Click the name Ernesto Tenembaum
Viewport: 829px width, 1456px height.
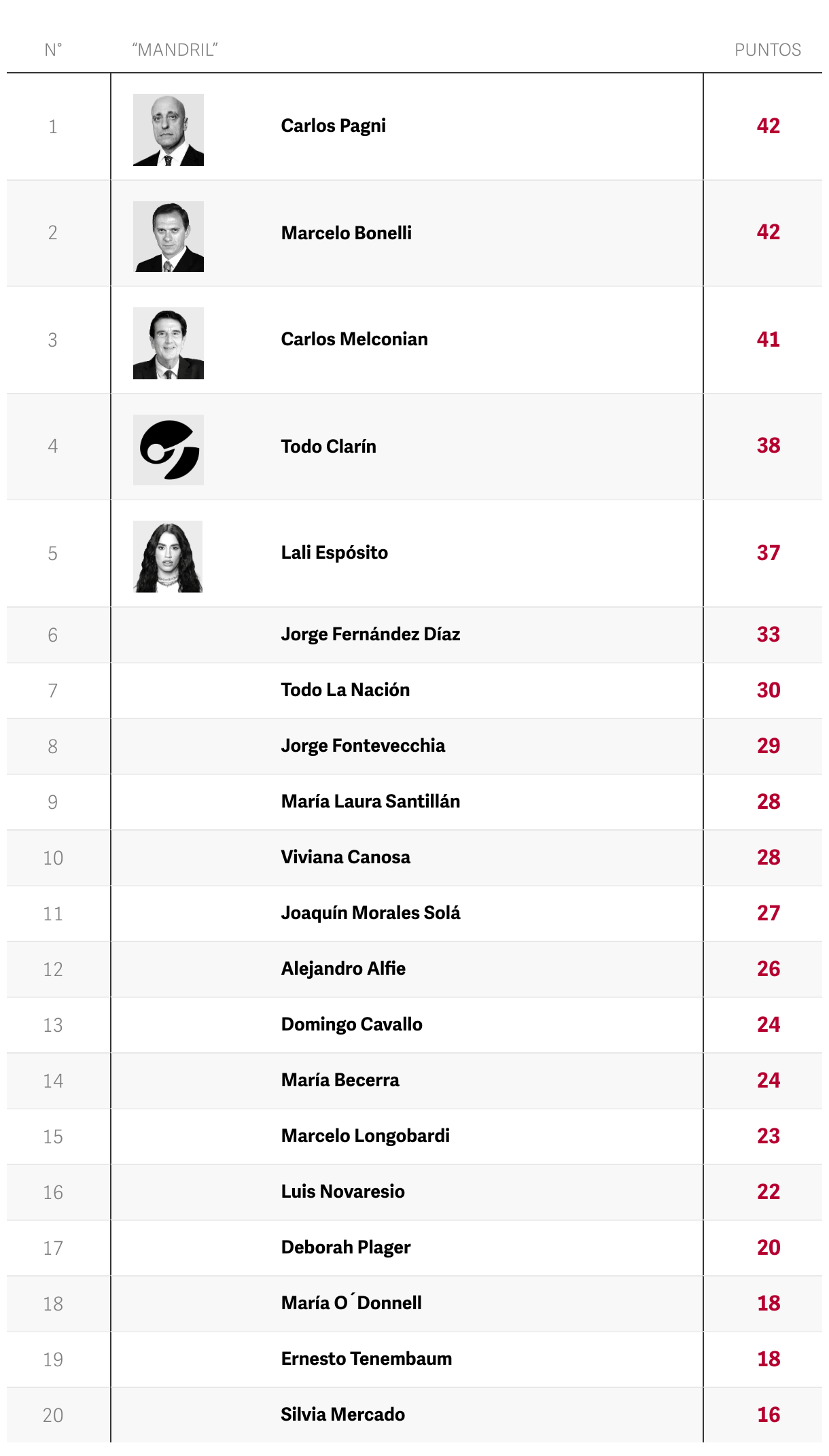367,1359
